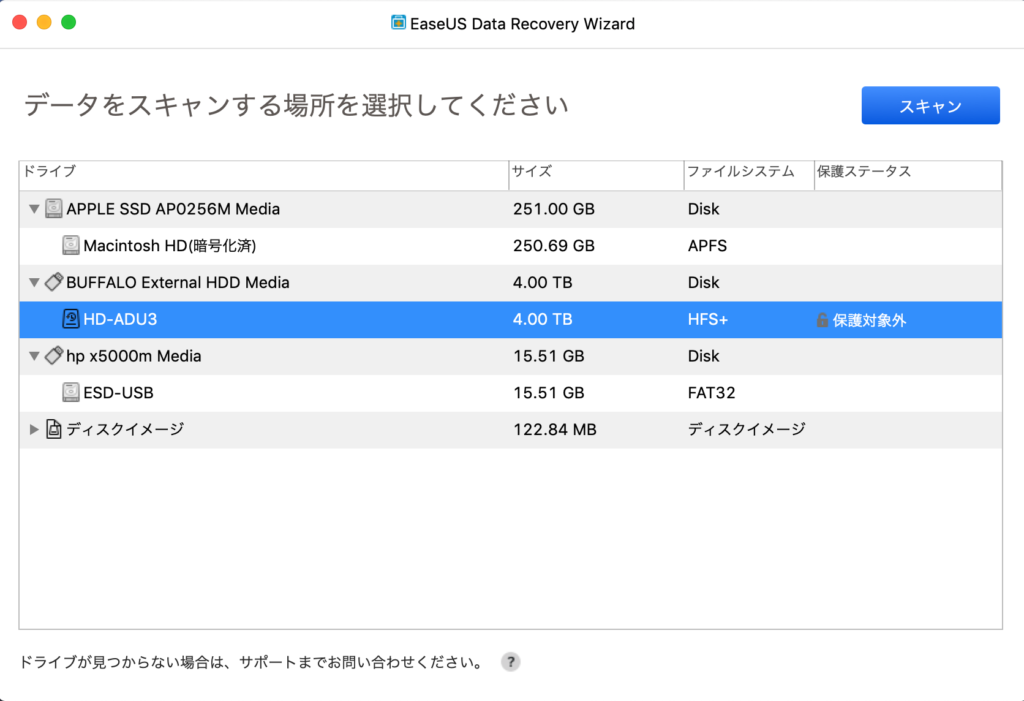Collapse hp x5000m Media disclosure triangle
Image resolution: width=1024 pixels, height=701 pixels.
(34, 356)
